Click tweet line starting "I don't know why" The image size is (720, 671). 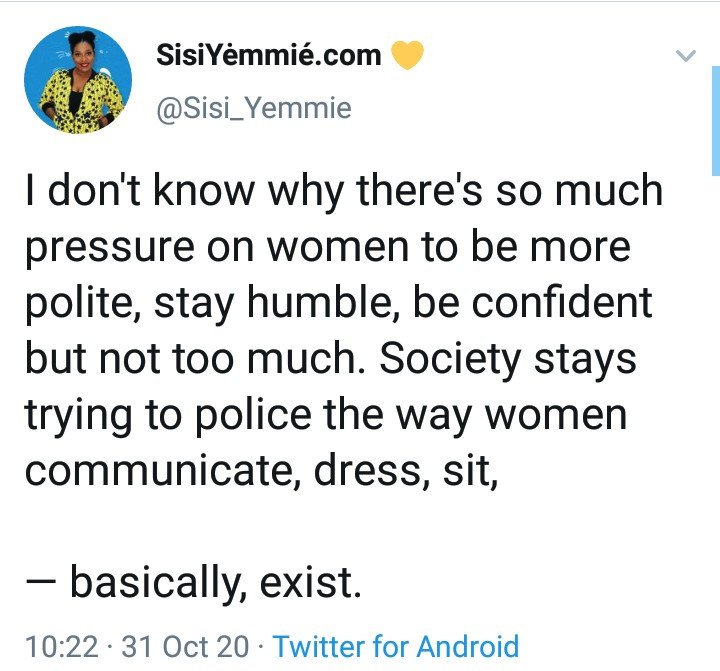(x=344, y=190)
